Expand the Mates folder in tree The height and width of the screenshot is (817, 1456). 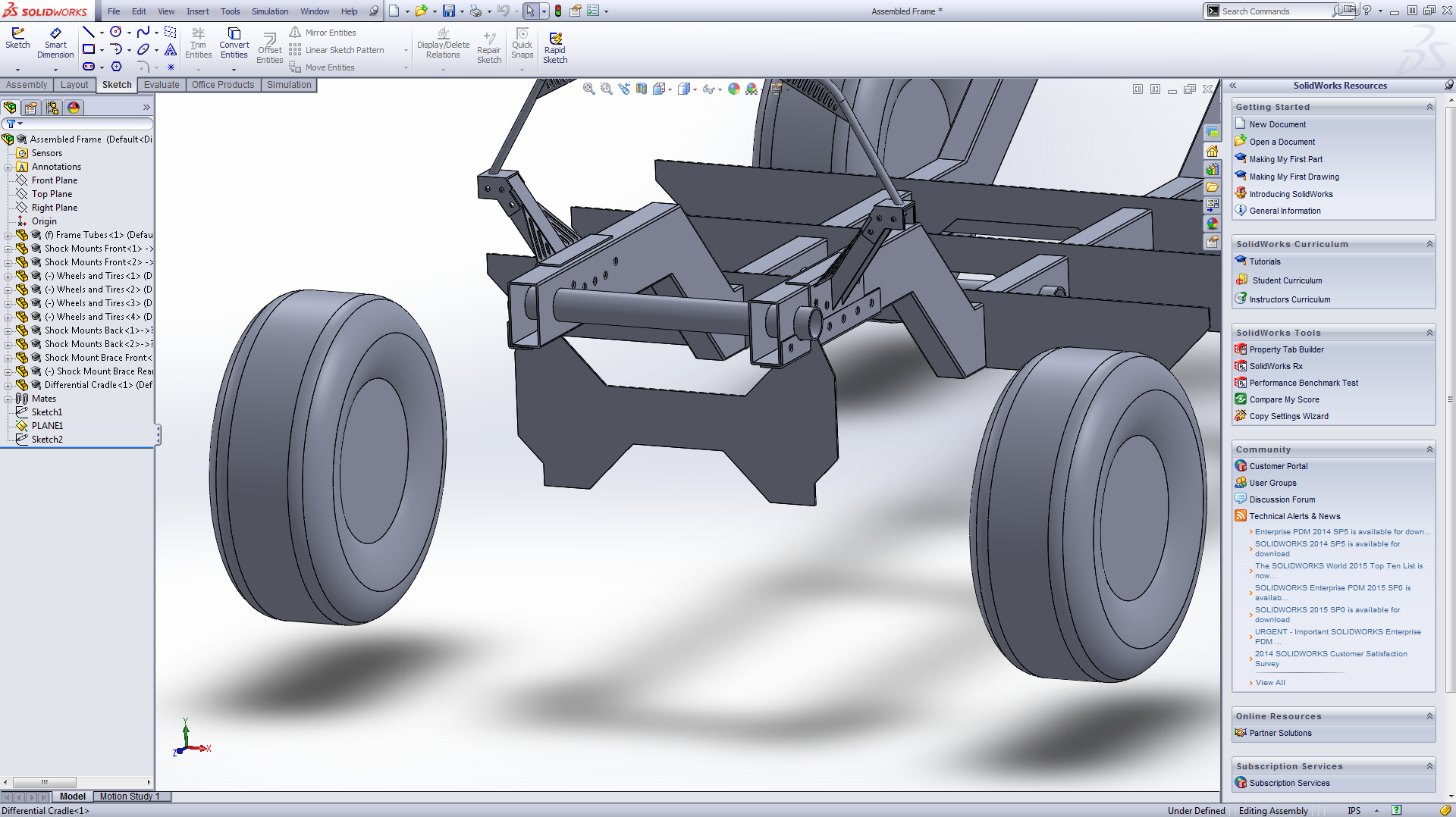click(8, 399)
